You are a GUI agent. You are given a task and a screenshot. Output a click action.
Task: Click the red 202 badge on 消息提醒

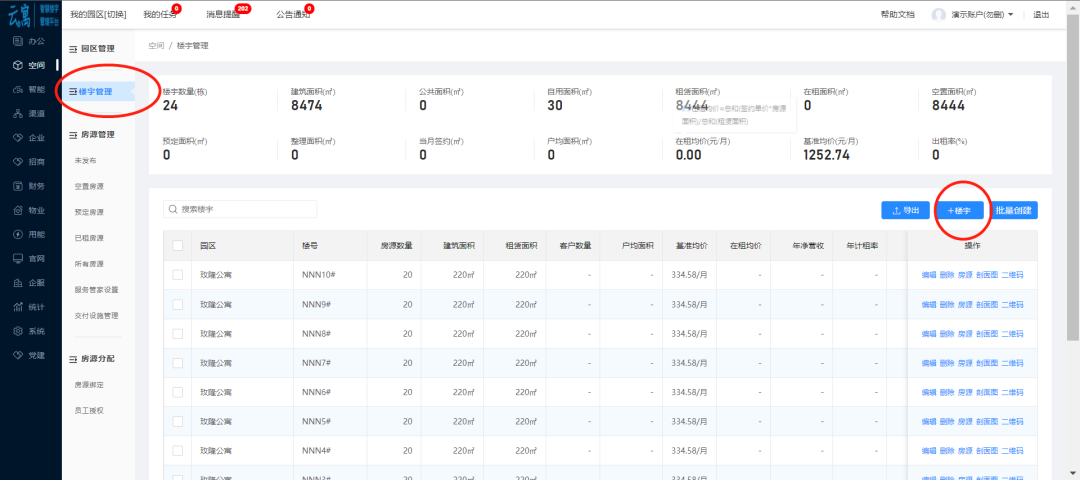tap(242, 8)
